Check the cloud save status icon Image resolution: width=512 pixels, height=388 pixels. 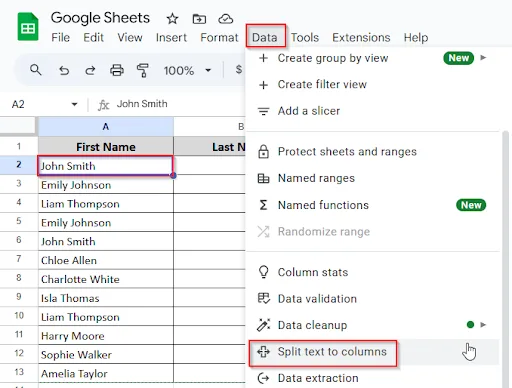[226, 19]
